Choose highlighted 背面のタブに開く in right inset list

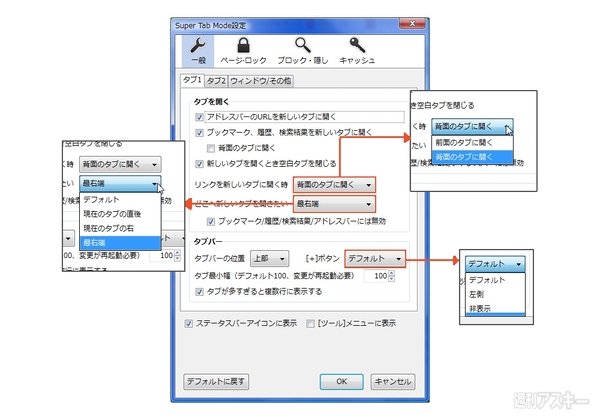(x=472, y=157)
